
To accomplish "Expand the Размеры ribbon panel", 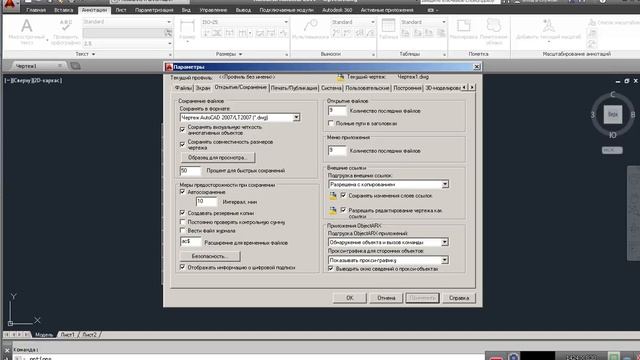I will [229, 54].
